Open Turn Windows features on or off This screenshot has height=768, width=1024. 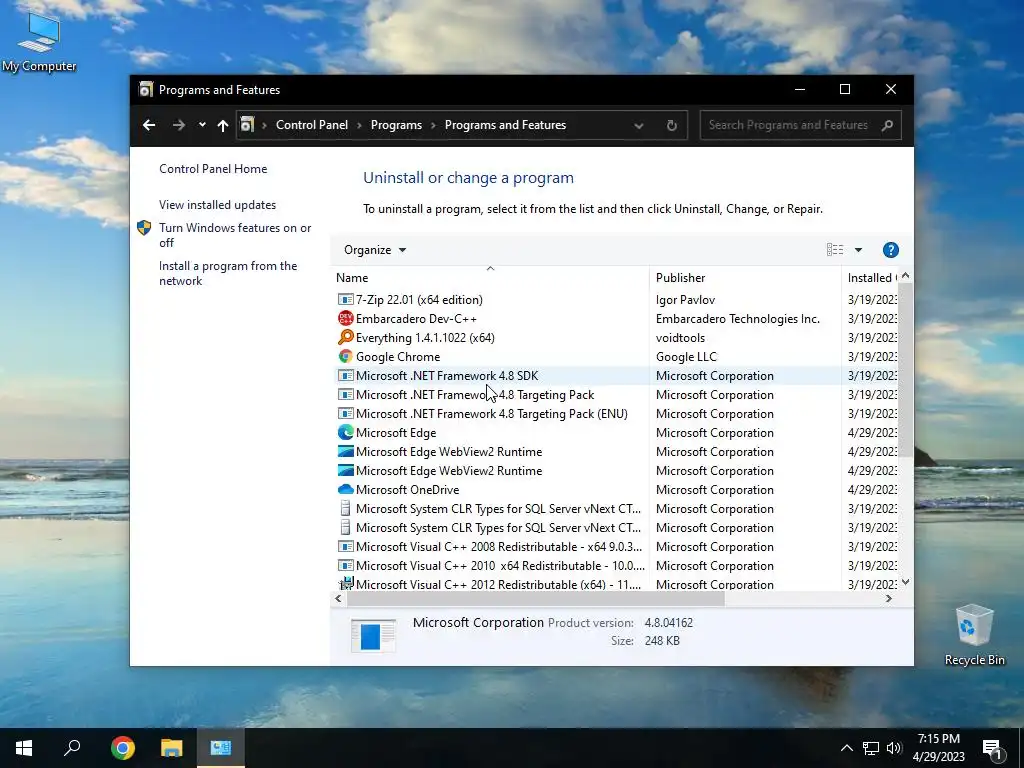235,235
